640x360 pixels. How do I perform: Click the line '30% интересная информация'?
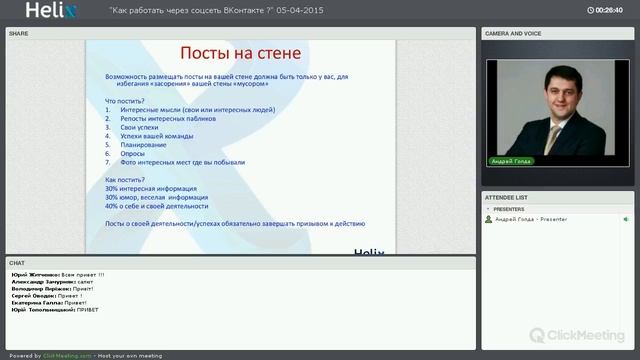[151, 189]
